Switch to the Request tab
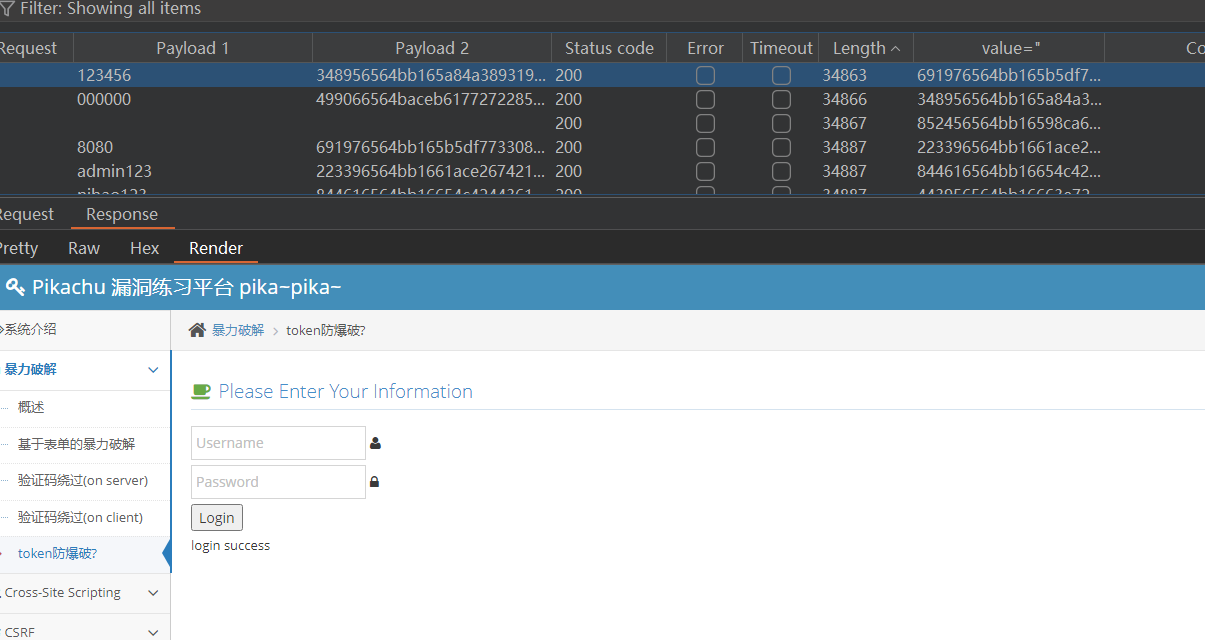The height and width of the screenshot is (640, 1205). pos(25,214)
